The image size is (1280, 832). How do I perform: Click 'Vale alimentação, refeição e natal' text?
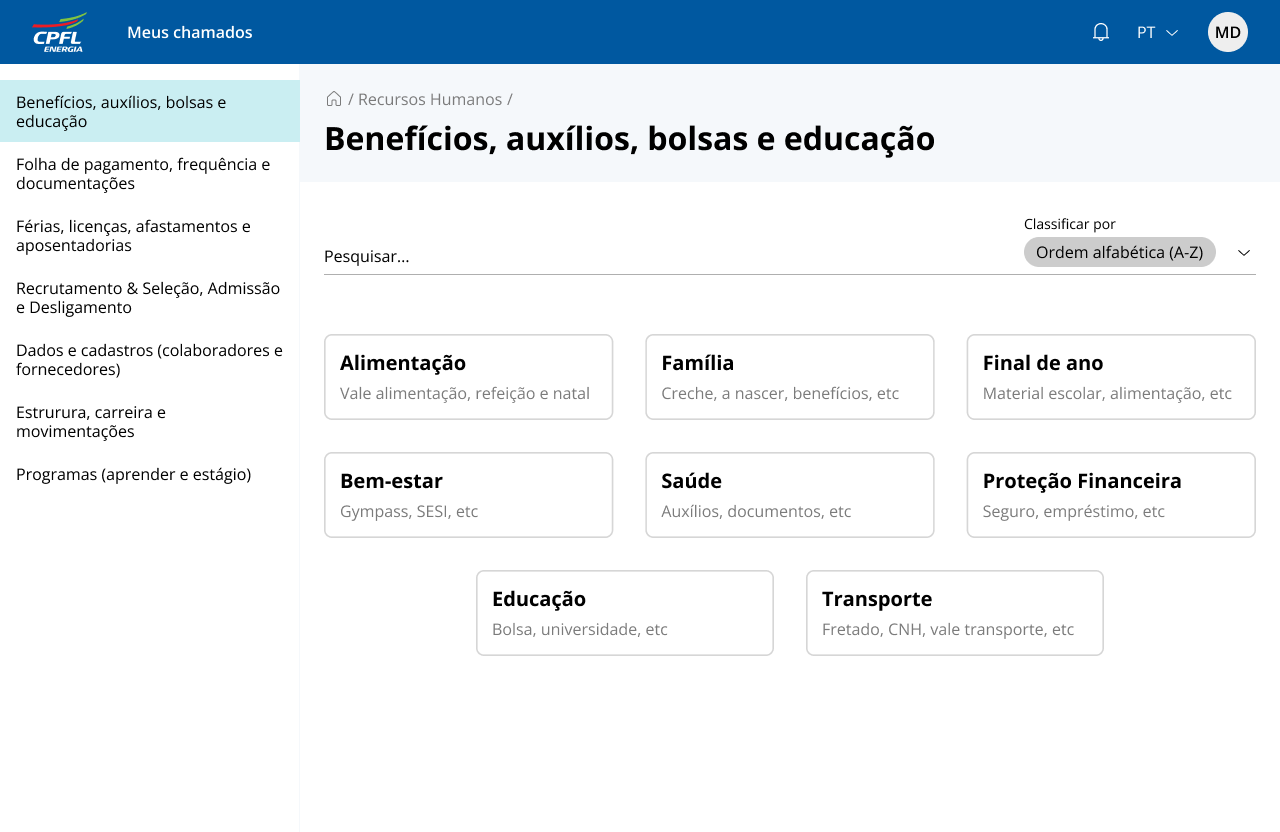click(465, 393)
